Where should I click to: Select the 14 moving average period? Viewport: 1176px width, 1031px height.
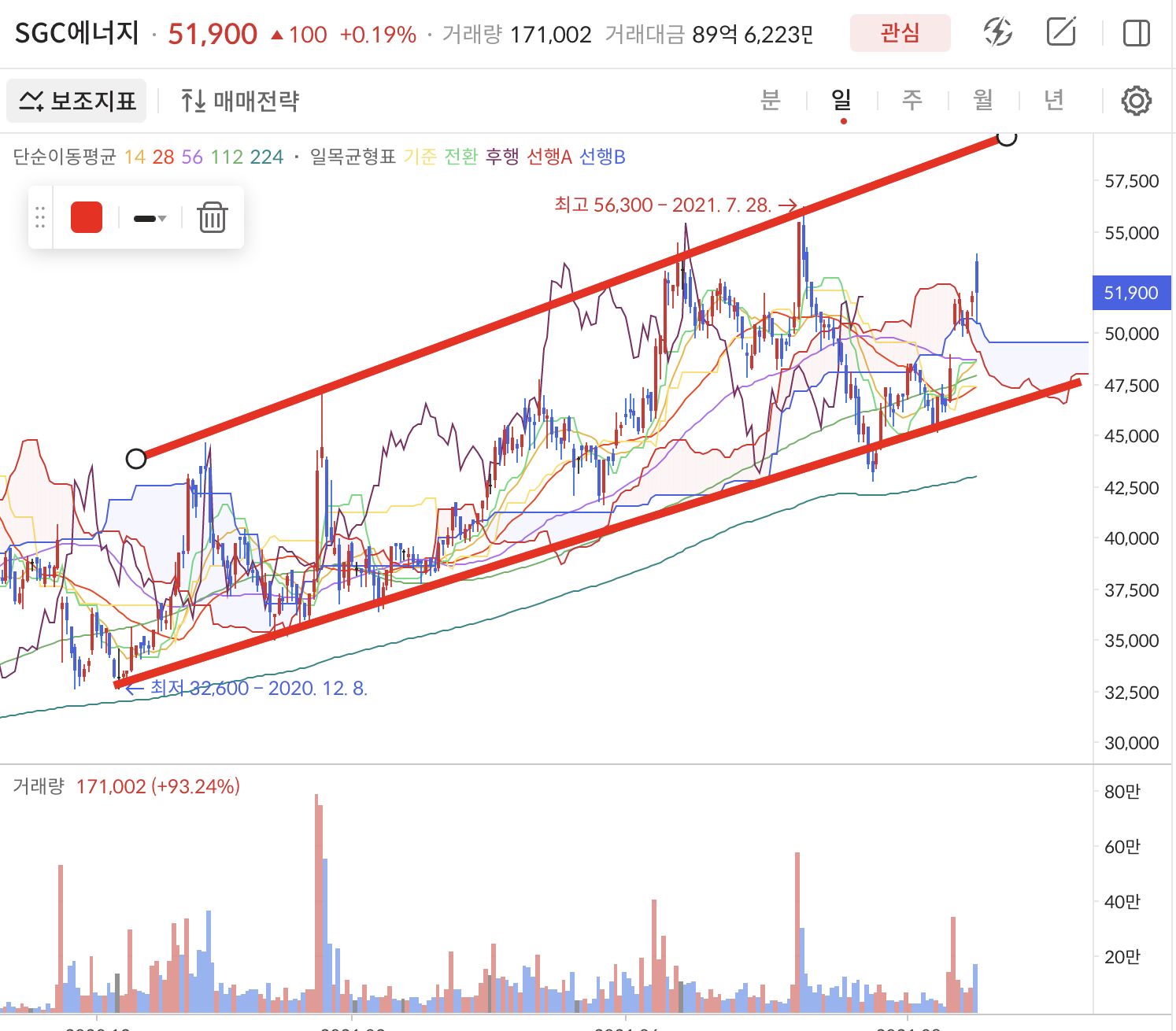[x=135, y=157]
